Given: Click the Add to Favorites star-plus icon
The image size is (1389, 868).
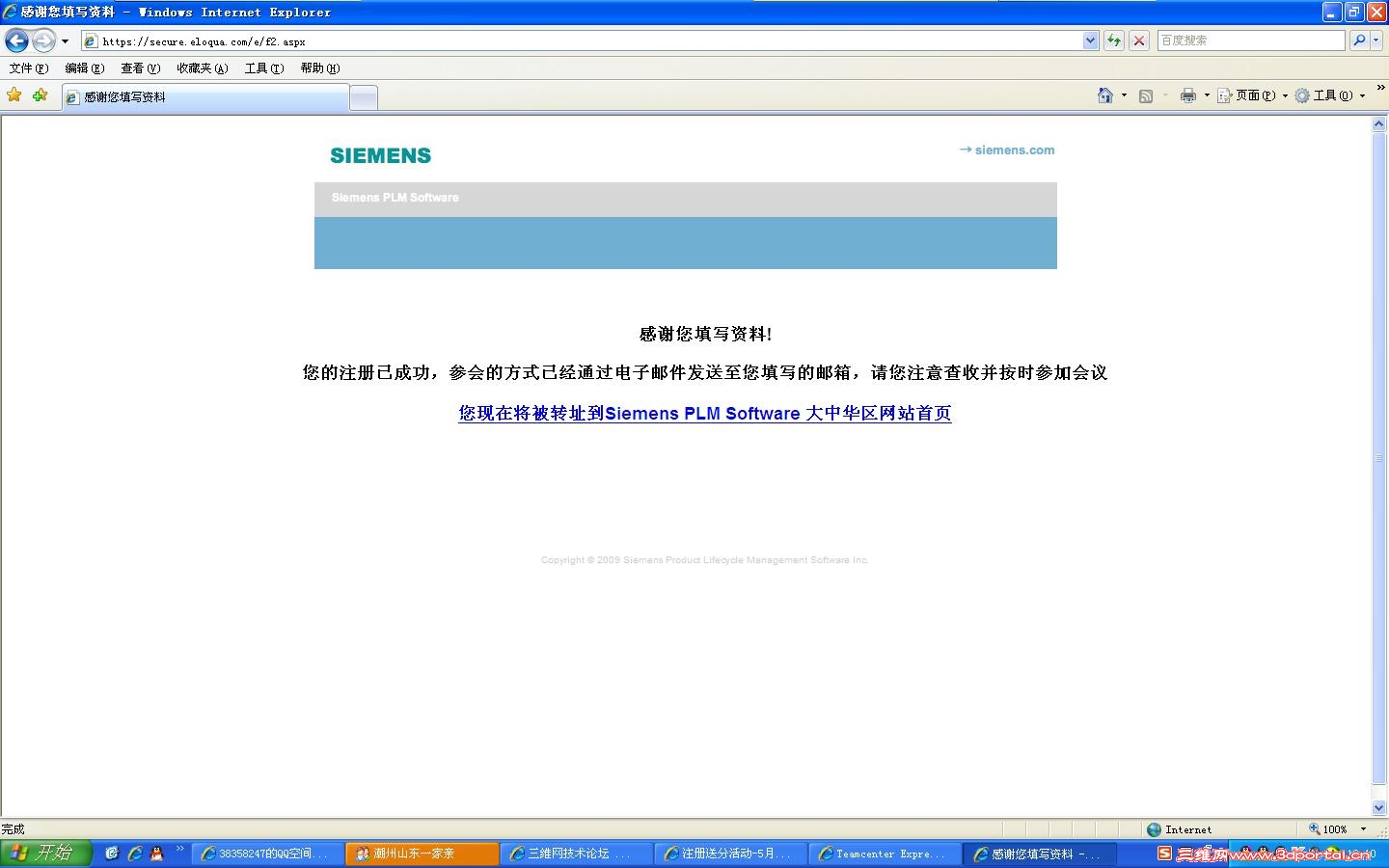Looking at the screenshot, I should point(40,95).
